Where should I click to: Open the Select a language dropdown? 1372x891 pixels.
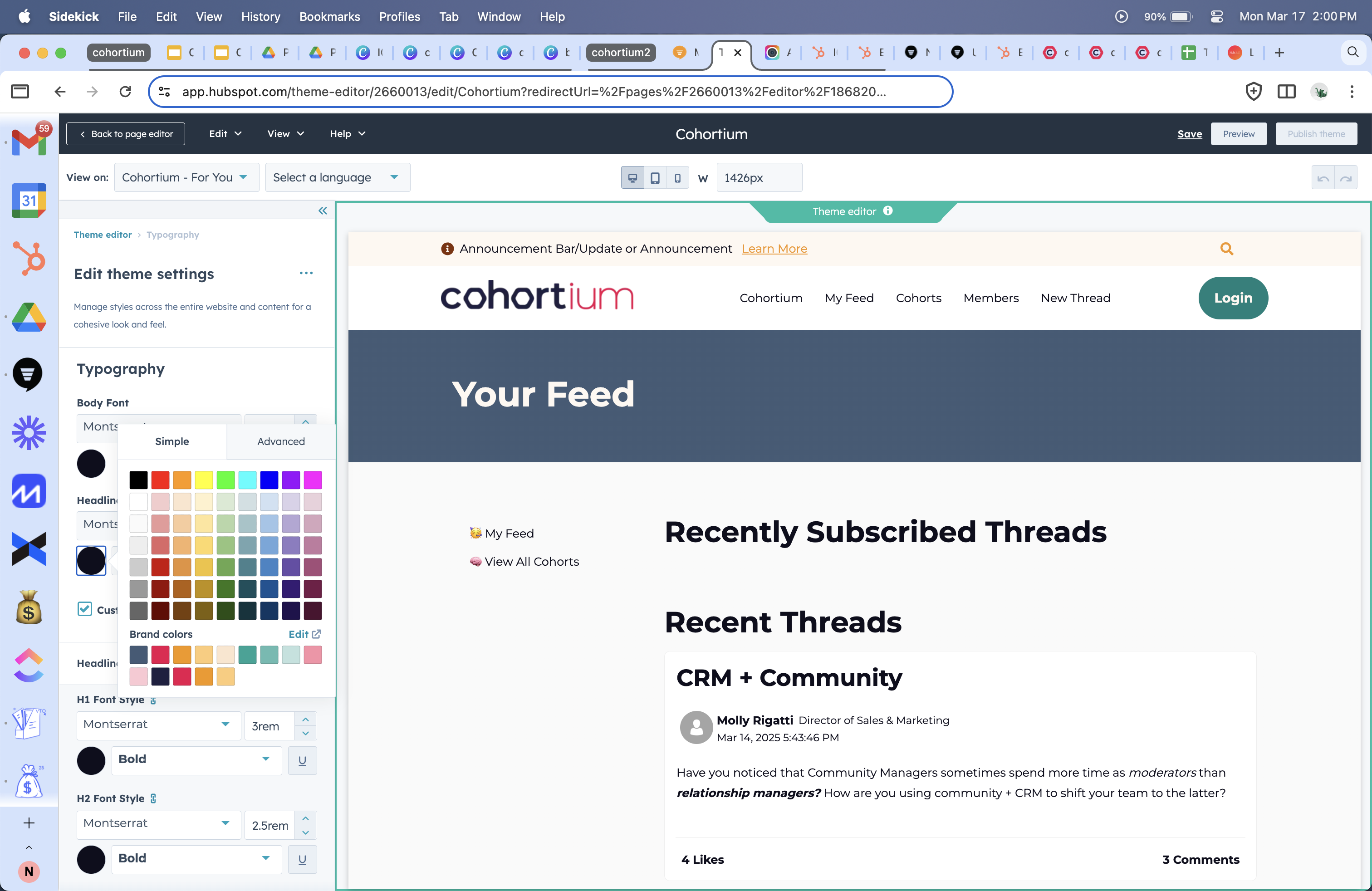point(337,177)
